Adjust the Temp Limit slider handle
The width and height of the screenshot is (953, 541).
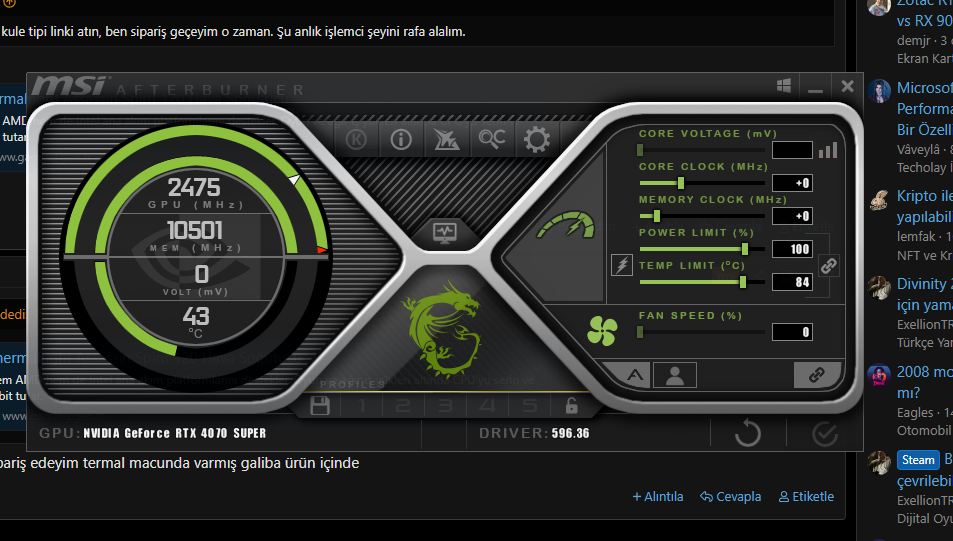[x=743, y=281]
